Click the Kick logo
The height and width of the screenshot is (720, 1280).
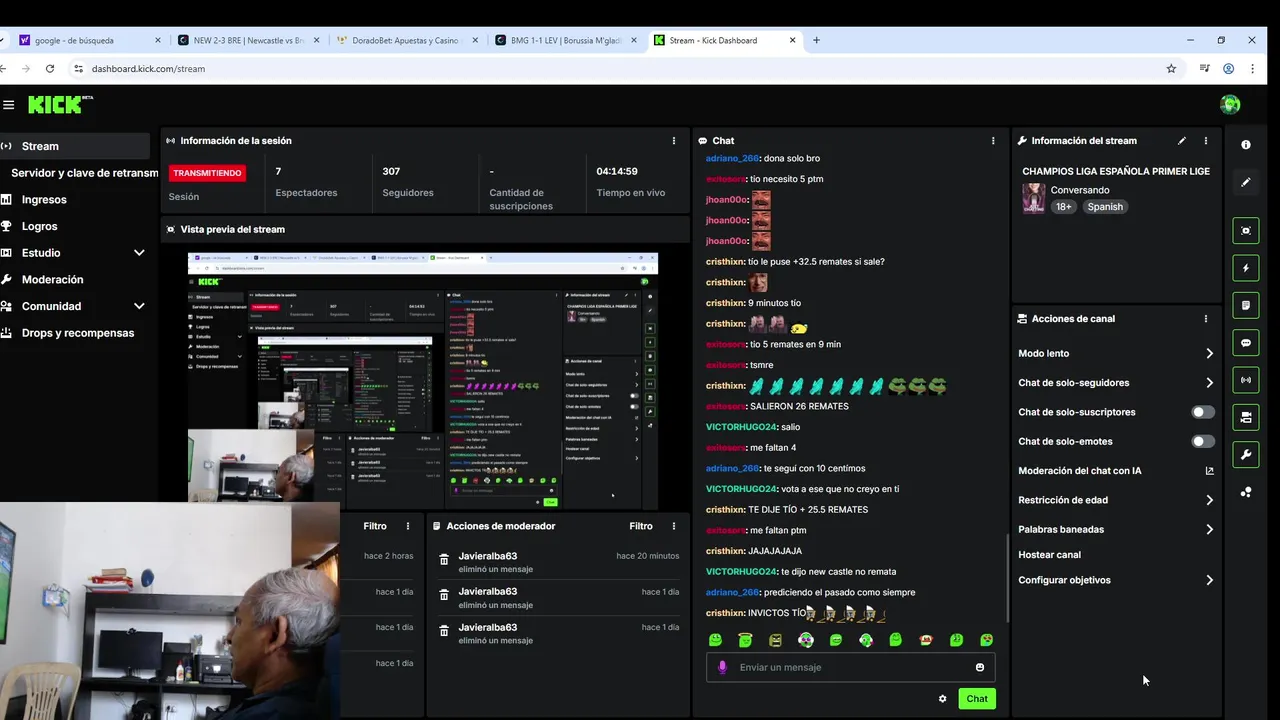60,105
